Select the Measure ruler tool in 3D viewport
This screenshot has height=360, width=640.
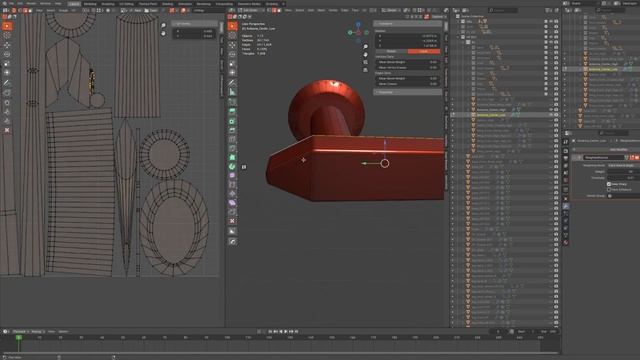[x=232, y=92]
